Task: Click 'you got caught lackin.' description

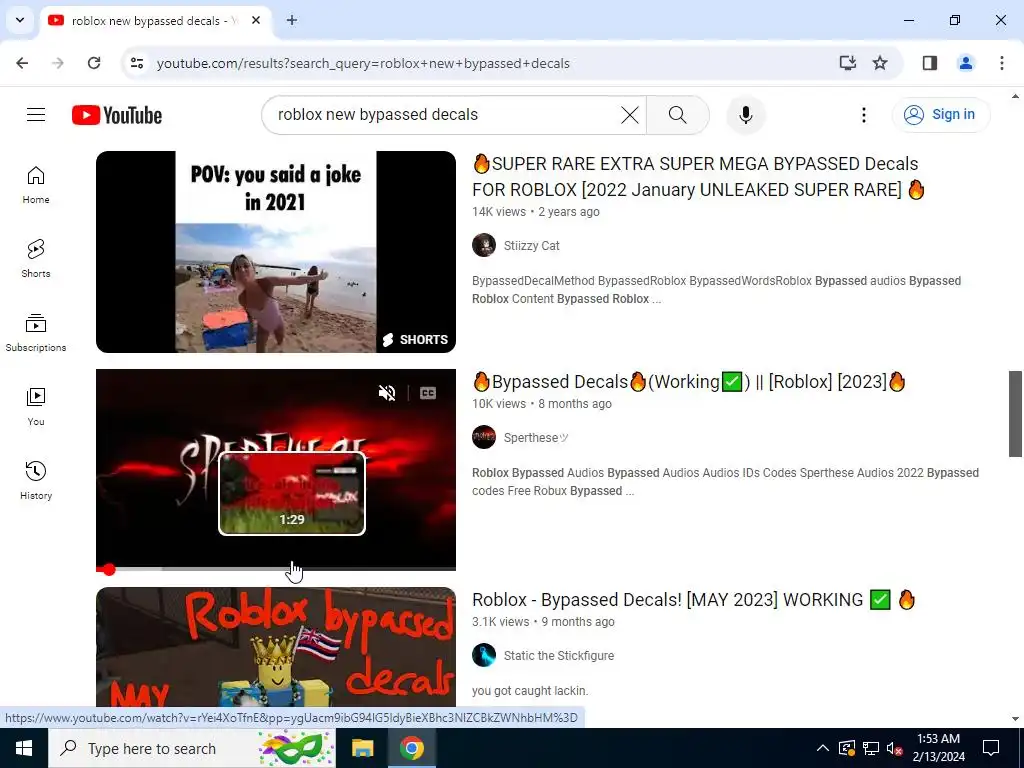Action: click(530, 691)
